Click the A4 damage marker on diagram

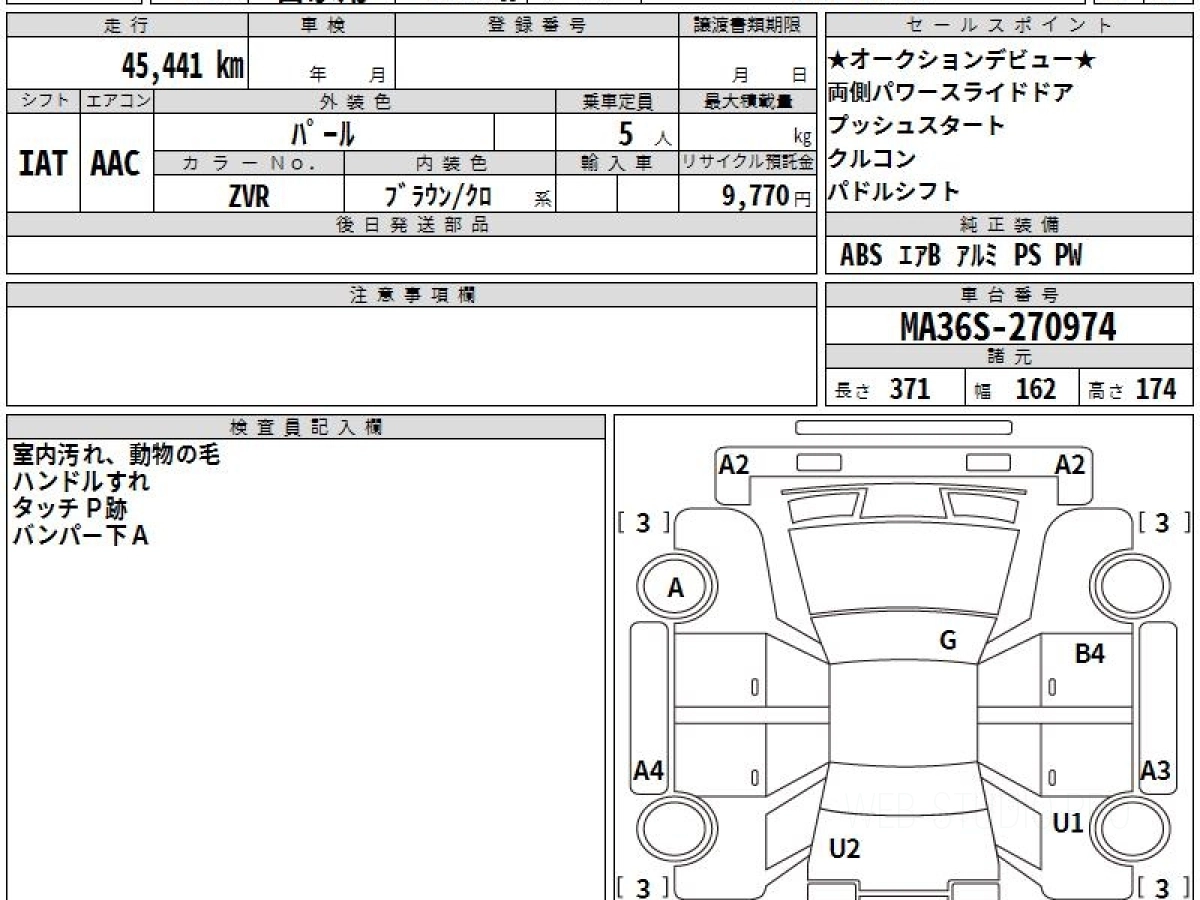coord(649,771)
